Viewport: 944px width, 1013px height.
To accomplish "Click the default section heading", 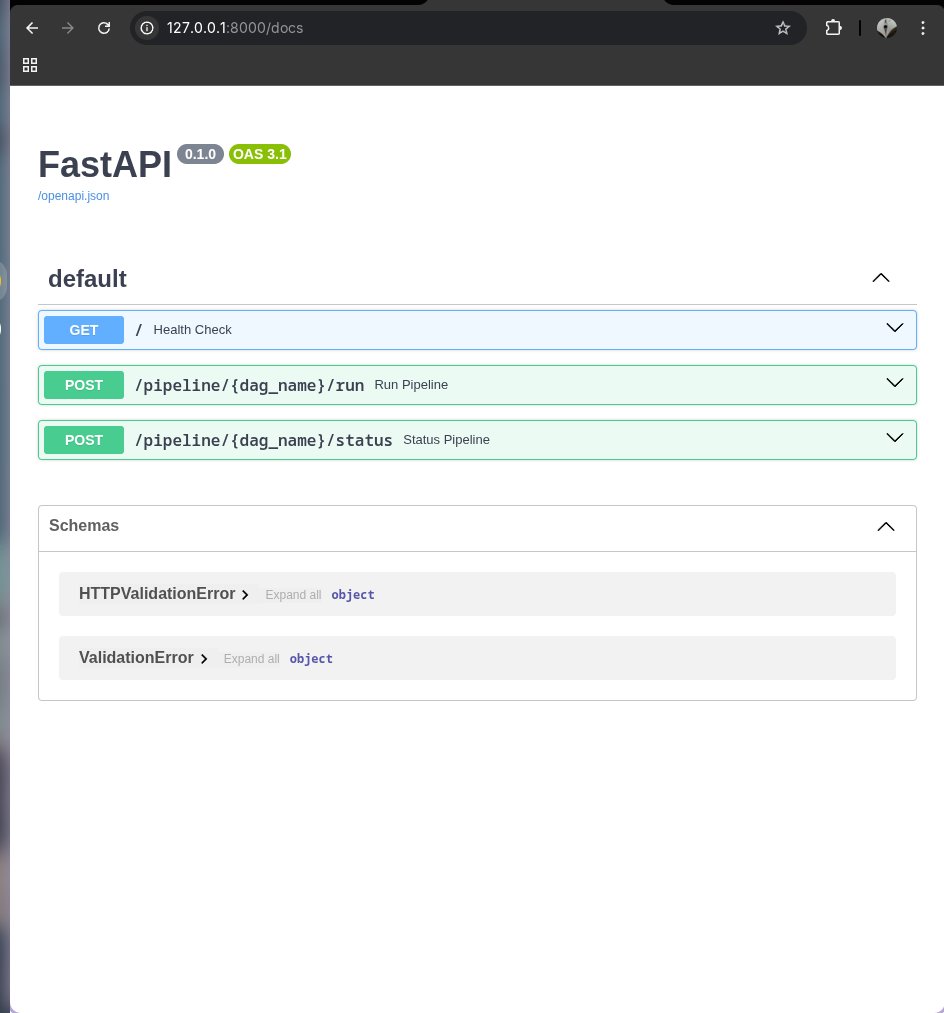I will tap(87, 279).
